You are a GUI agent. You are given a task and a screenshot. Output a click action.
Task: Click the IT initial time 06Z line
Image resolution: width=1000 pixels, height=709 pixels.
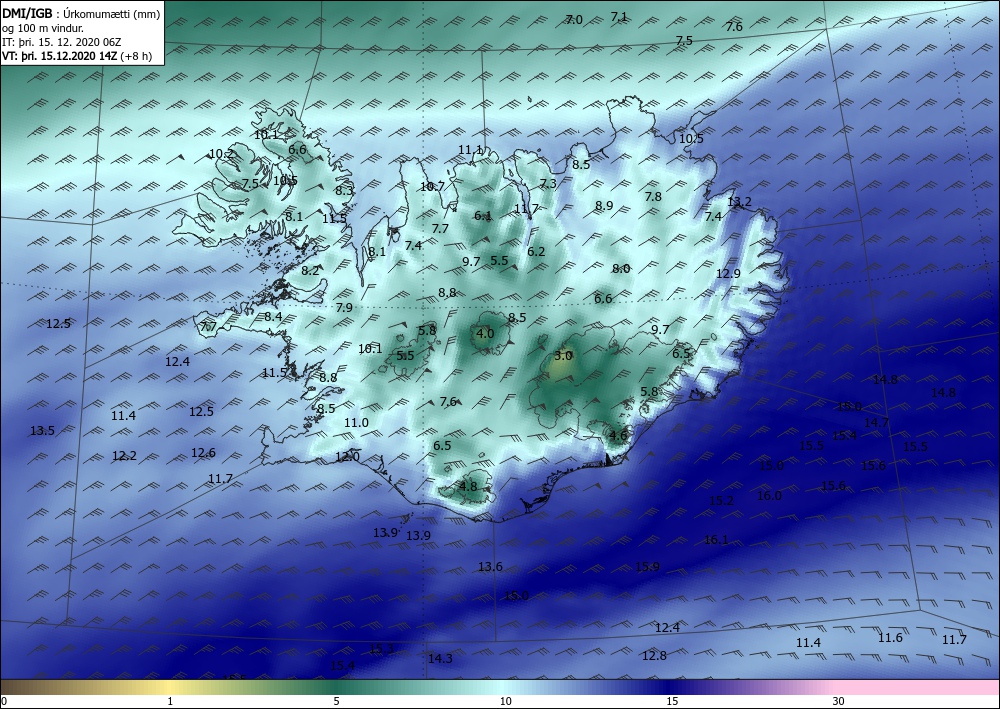(x=62, y=42)
